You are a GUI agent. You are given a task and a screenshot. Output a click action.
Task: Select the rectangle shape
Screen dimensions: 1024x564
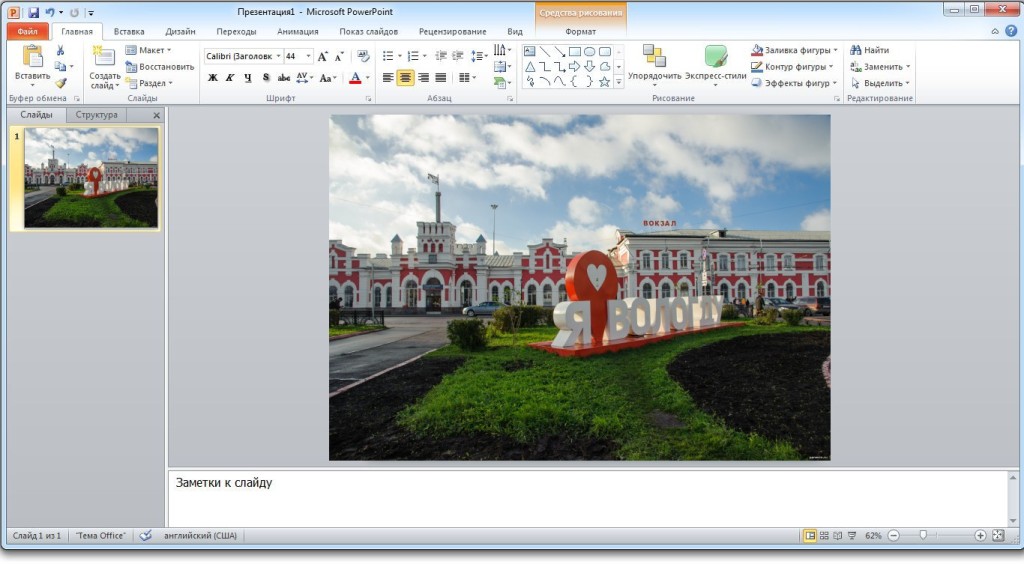575,52
